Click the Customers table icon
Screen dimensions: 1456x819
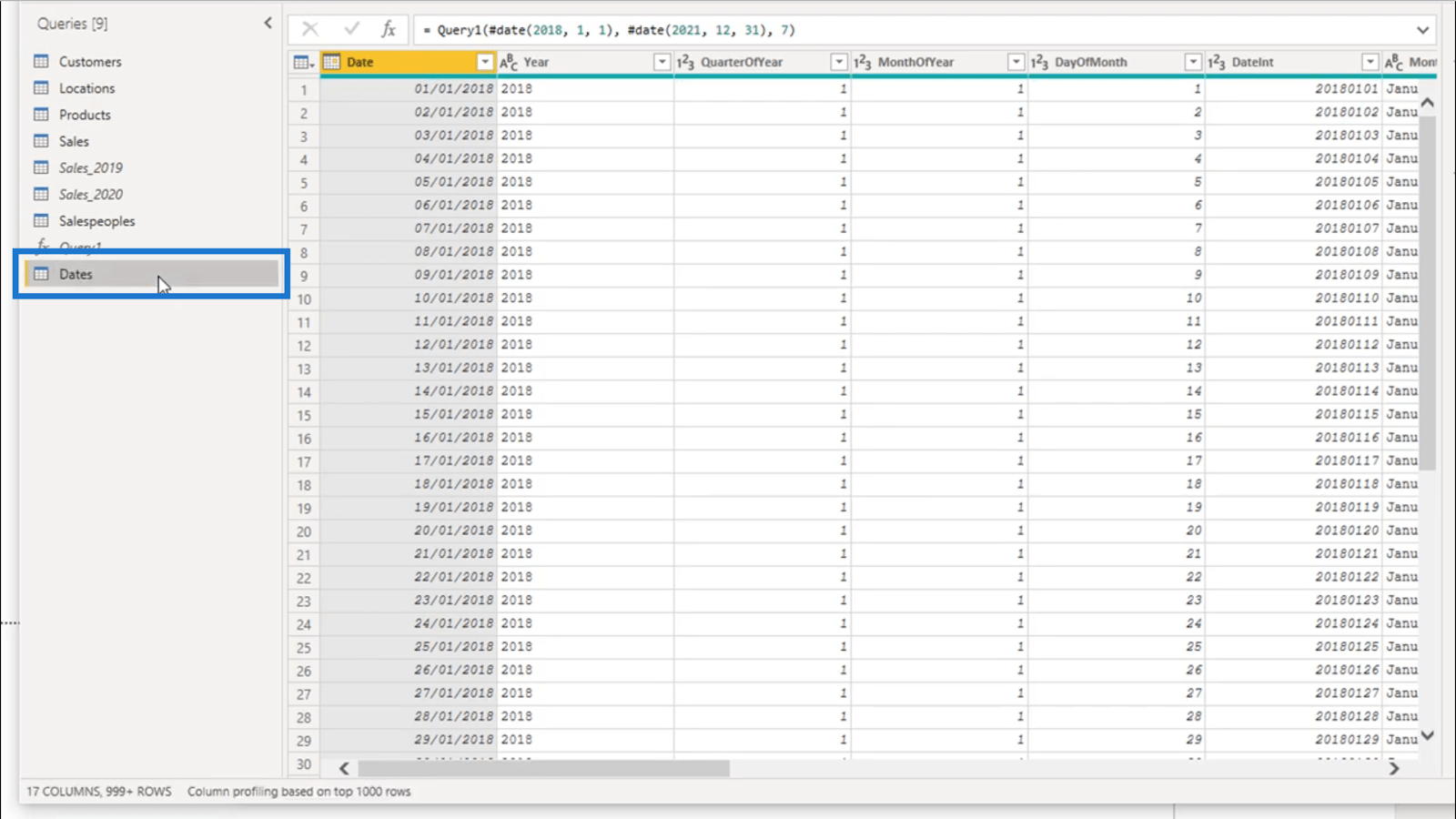click(x=41, y=61)
